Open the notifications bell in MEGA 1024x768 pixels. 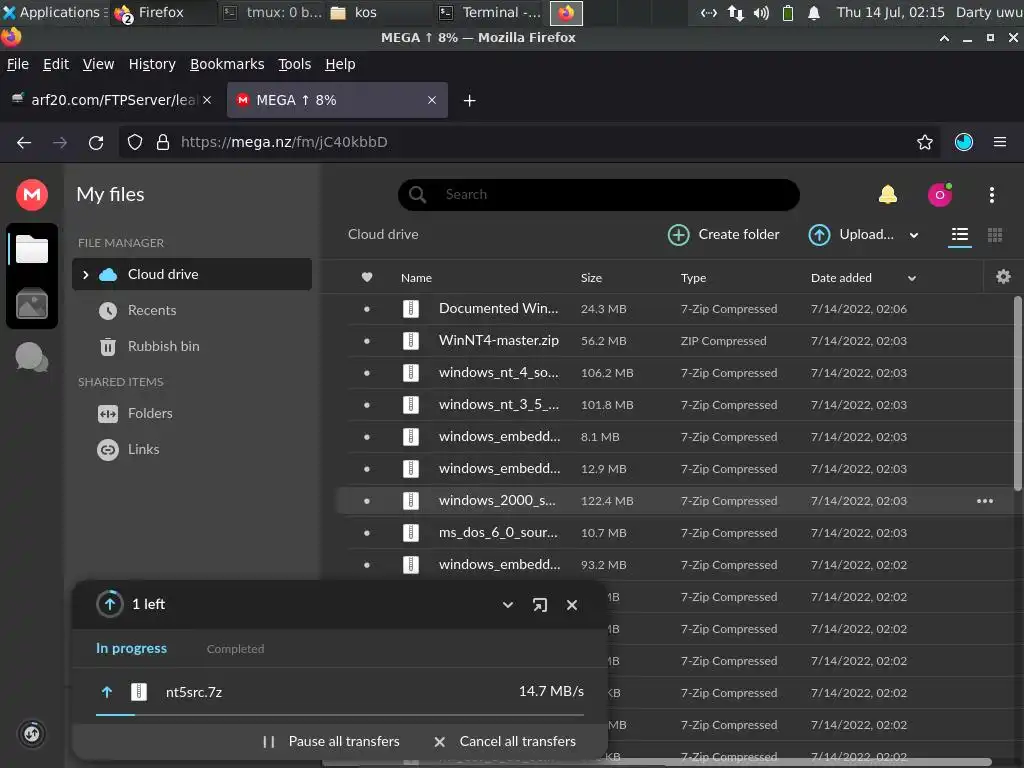[x=888, y=195]
